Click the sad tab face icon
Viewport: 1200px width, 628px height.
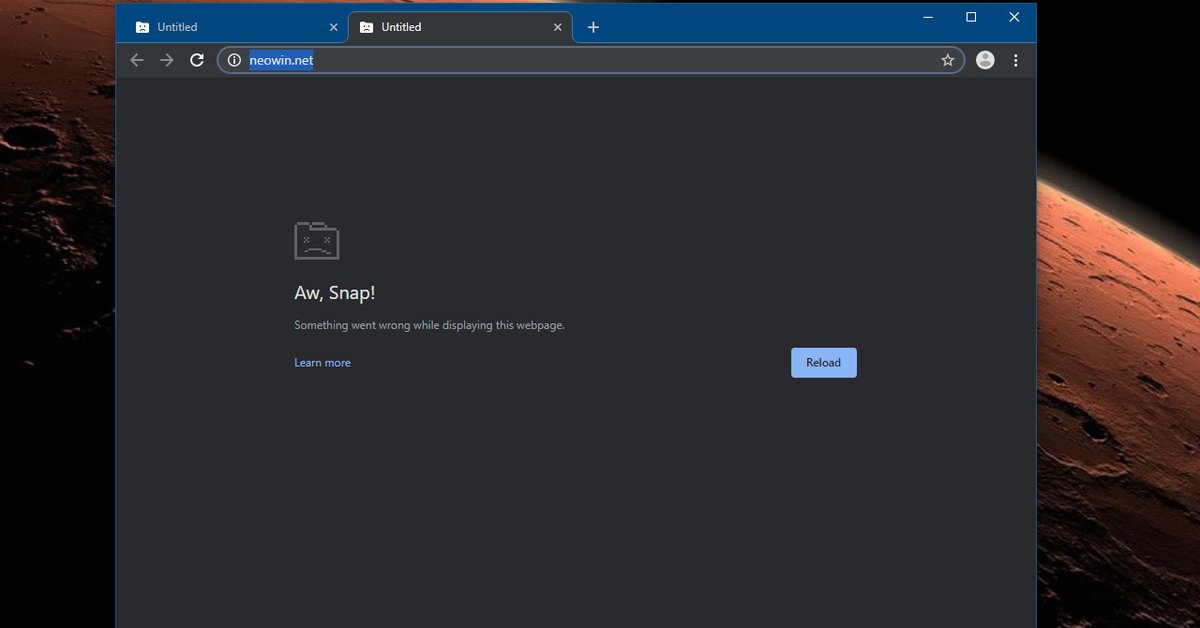[x=316, y=241]
